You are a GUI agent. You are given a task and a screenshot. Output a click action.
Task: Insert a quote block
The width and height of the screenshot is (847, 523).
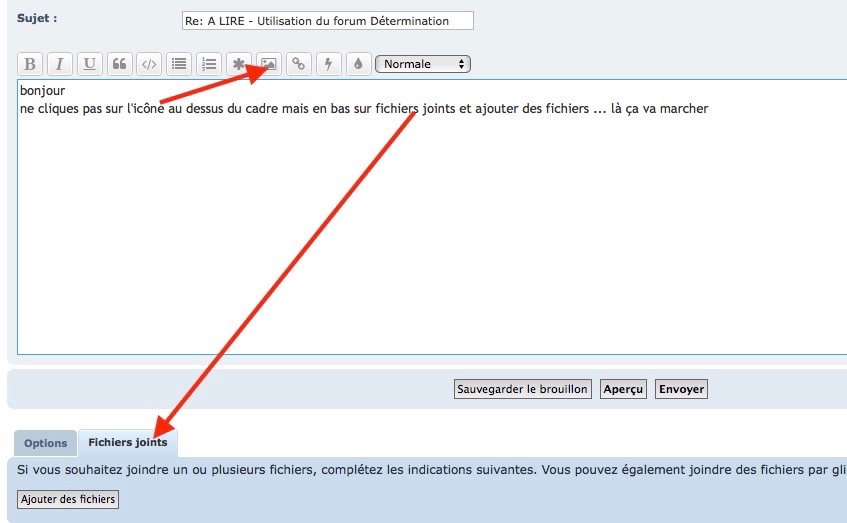pos(119,64)
